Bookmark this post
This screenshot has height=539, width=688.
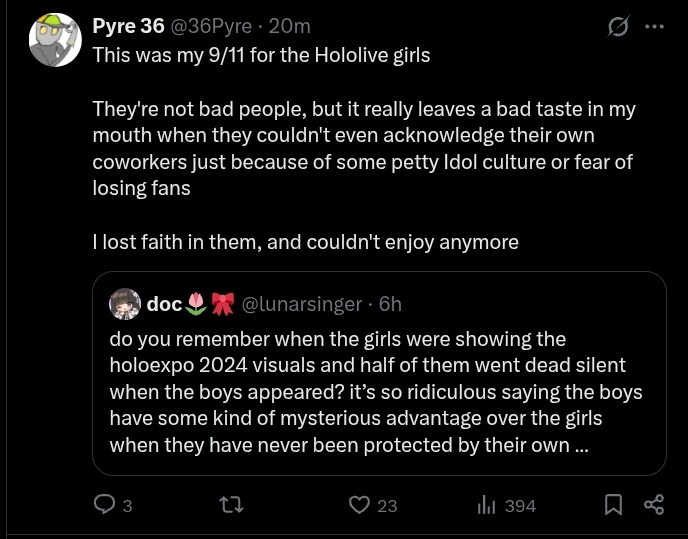pyautogui.click(x=613, y=505)
